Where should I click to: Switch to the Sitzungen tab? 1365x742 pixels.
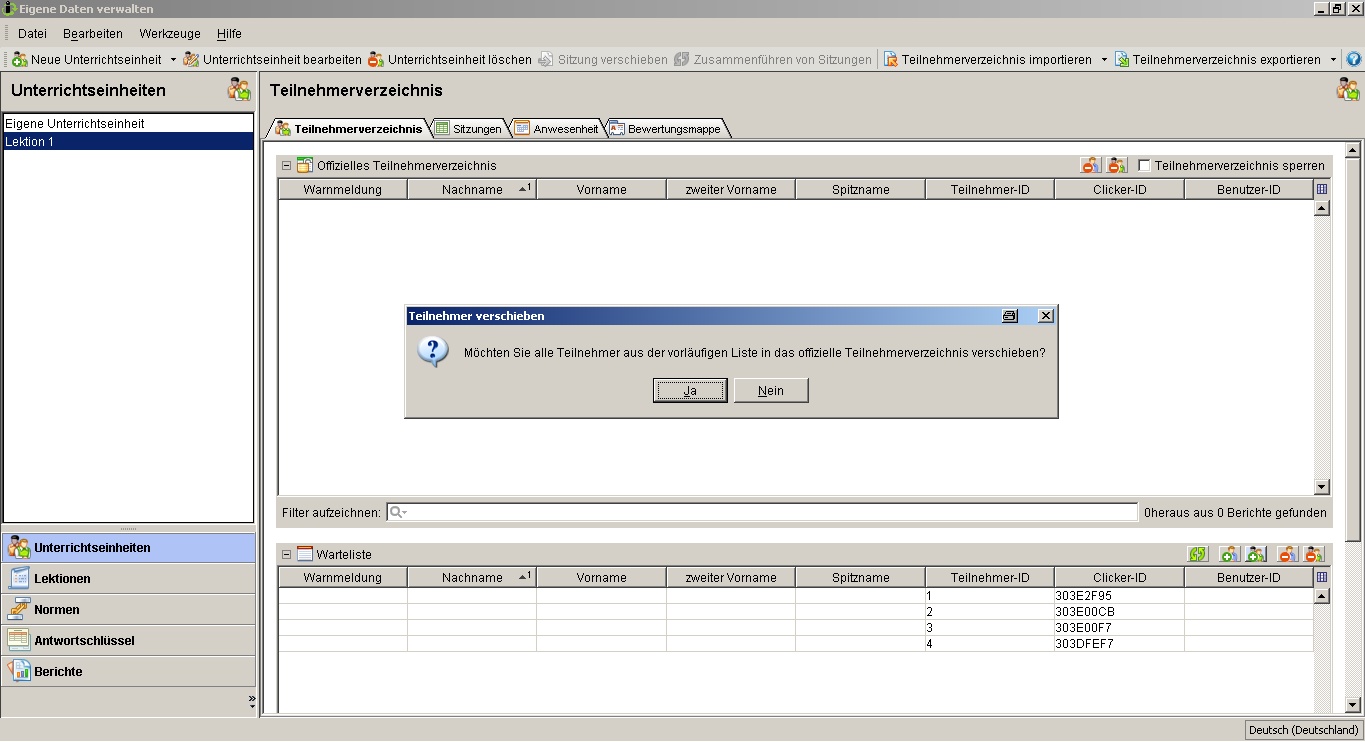(468, 129)
